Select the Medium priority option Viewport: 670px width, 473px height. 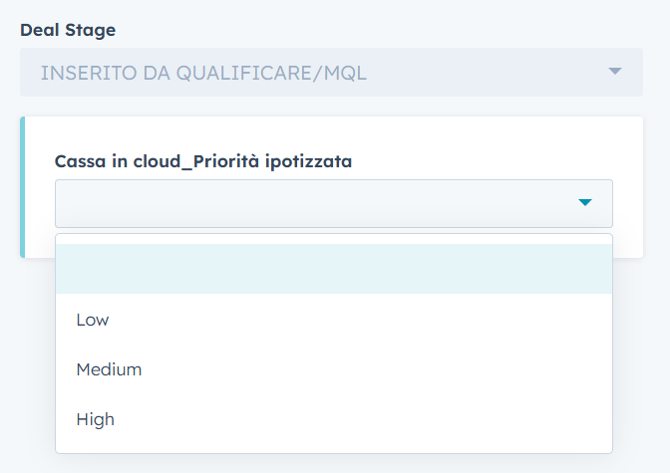tap(109, 369)
